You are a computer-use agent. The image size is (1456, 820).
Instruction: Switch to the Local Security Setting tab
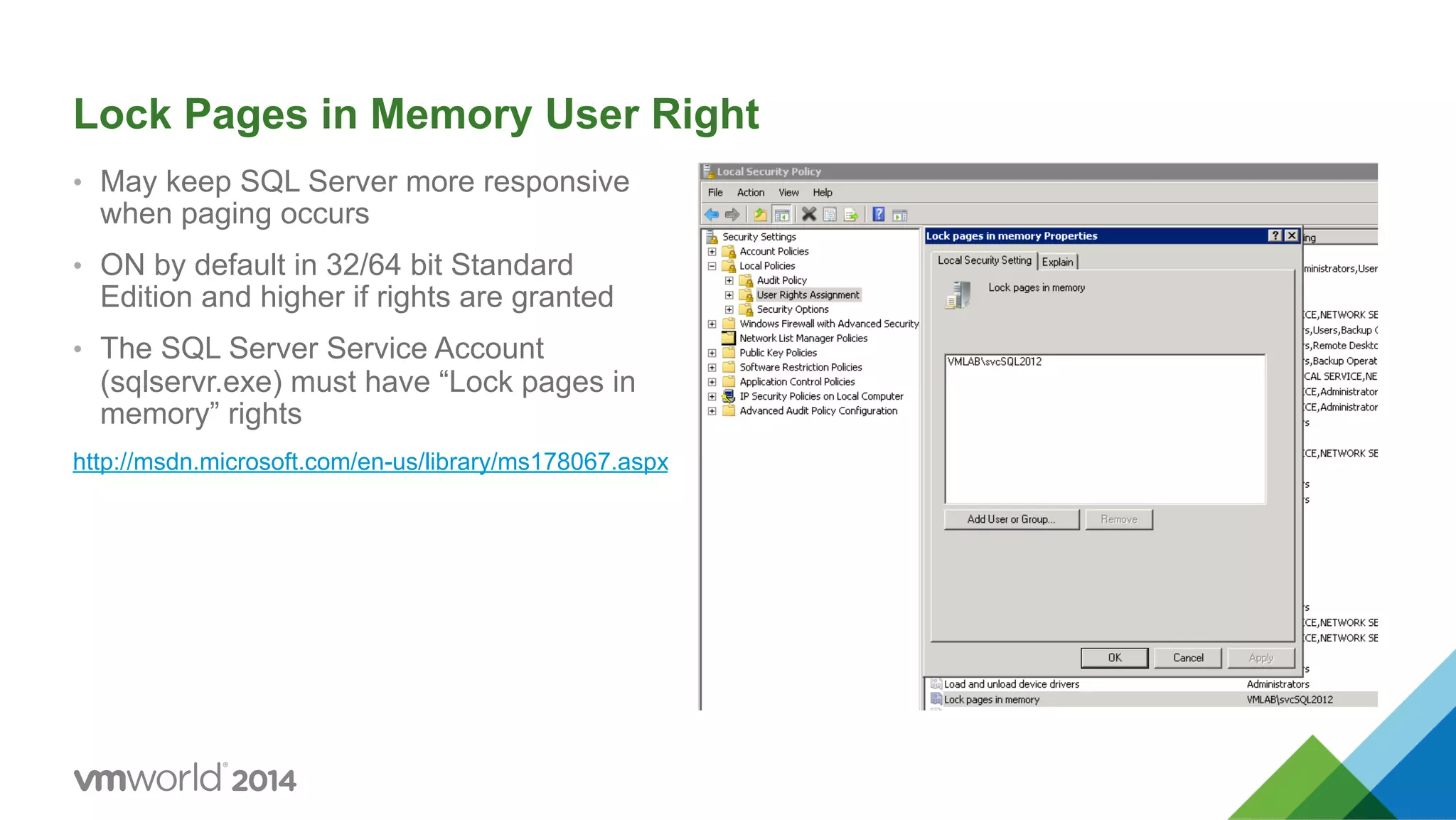984,260
